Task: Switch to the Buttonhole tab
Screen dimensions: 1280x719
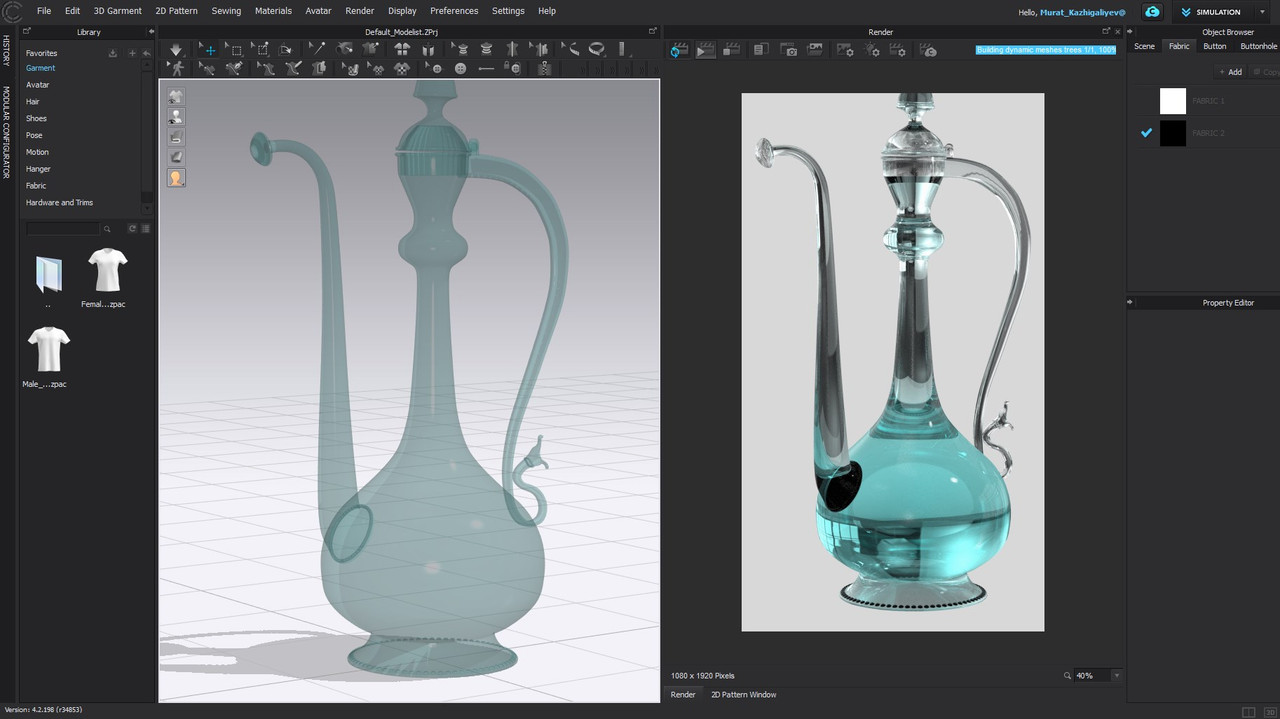Action: (1259, 46)
